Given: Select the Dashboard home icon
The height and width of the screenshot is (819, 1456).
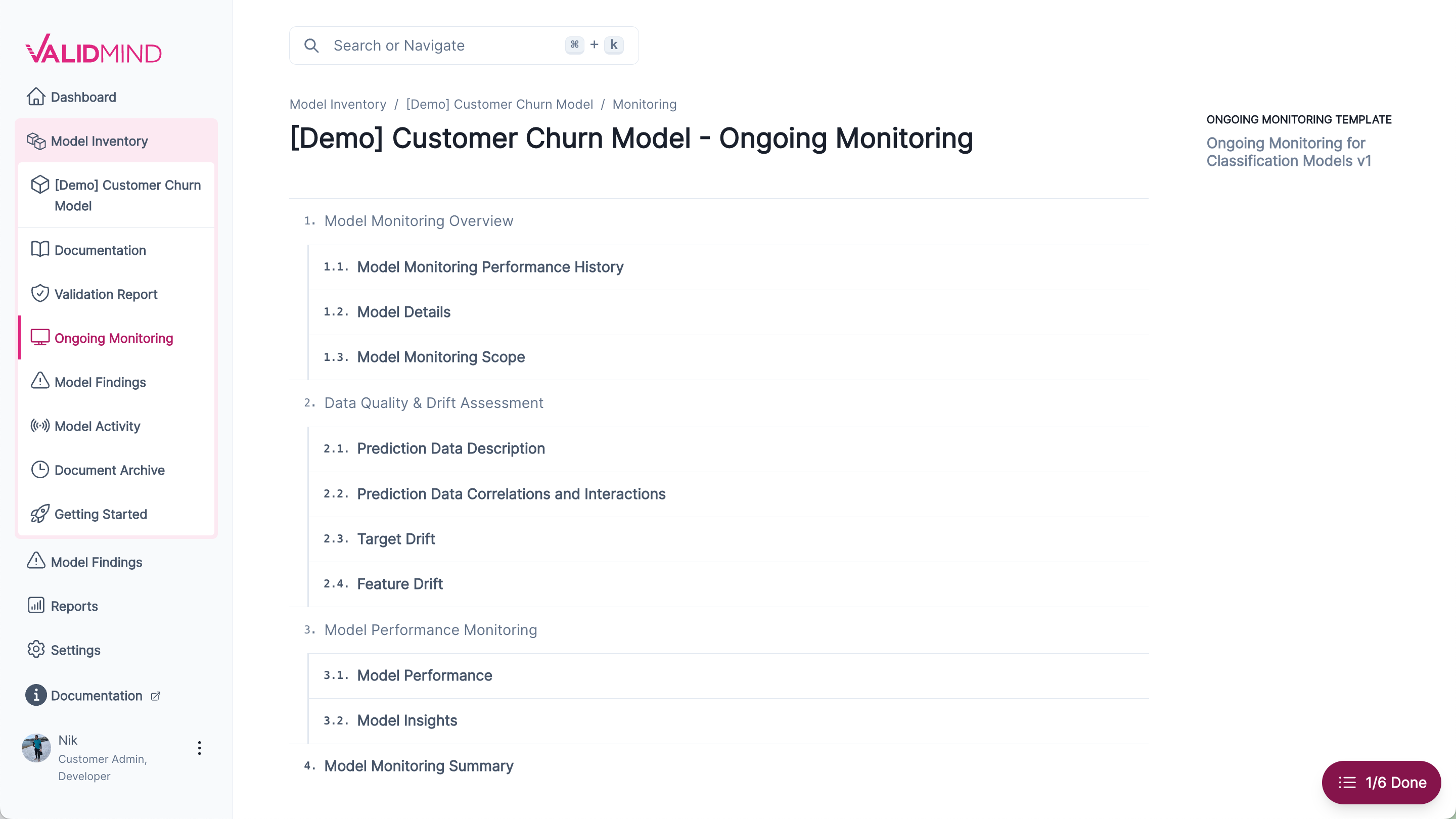Looking at the screenshot, I should pos(36,97).
